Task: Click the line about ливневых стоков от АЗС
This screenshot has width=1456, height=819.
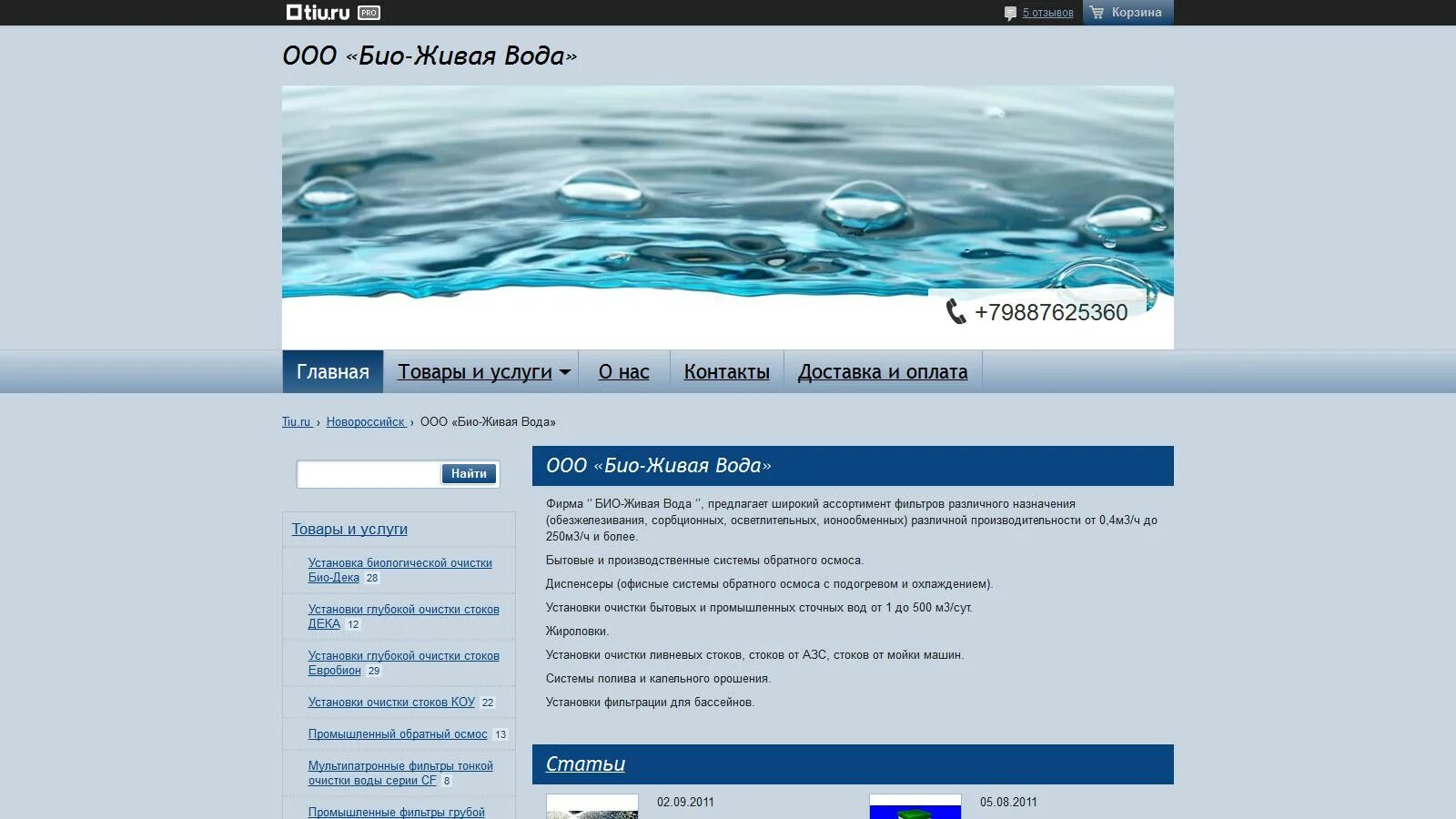Action: point(755,655)
